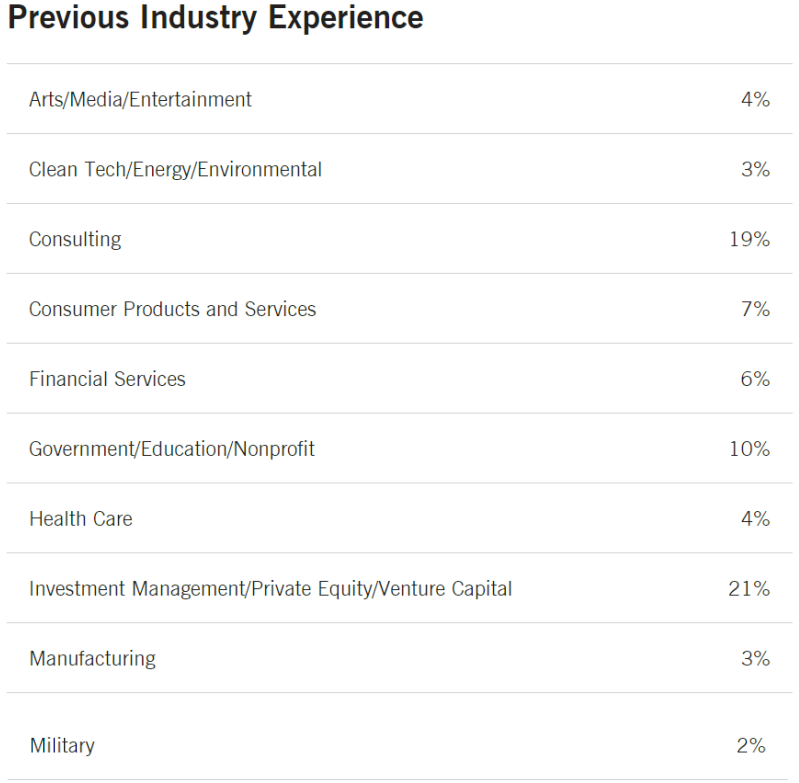Screen dimensions: 799x783
Task: Click the 10% Government/Education/Nonprofit value
Action: [x=750, y=450]
